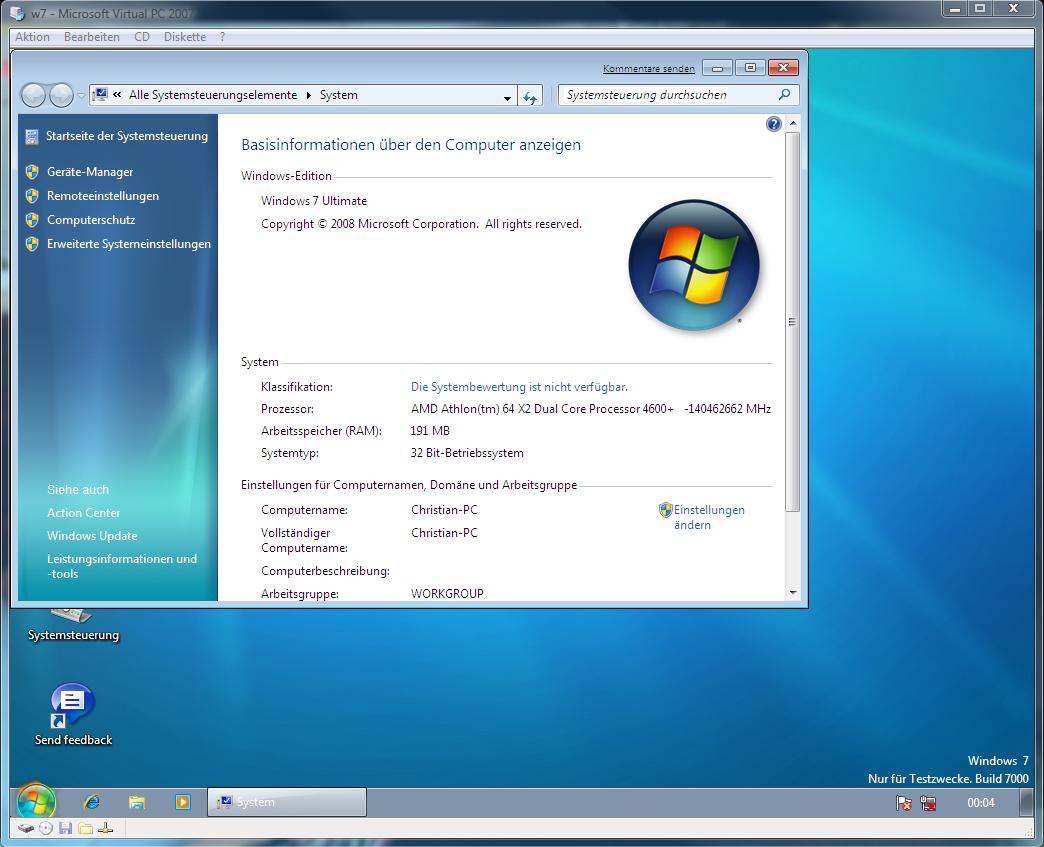
Task: Open Action Center under Siehe auch
Action: (x=83, y=513)
